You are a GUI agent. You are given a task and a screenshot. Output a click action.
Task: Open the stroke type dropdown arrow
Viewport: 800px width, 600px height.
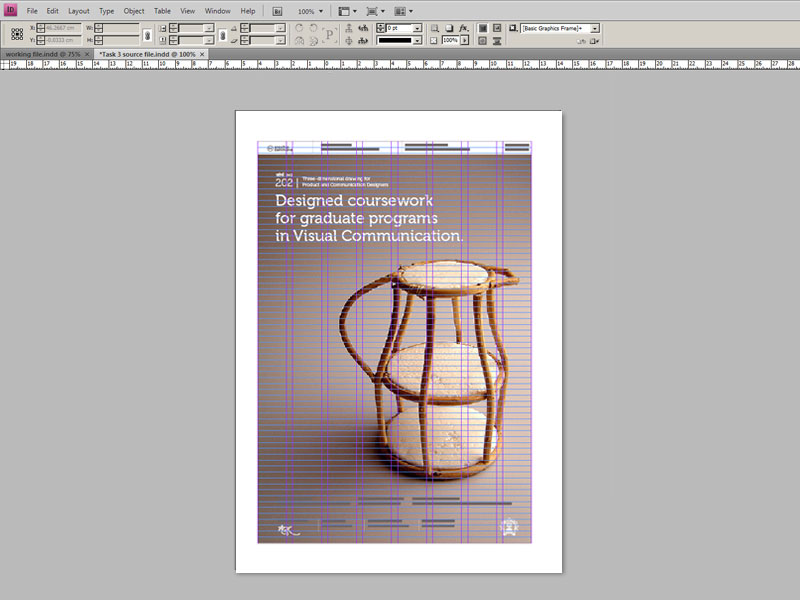417,40
